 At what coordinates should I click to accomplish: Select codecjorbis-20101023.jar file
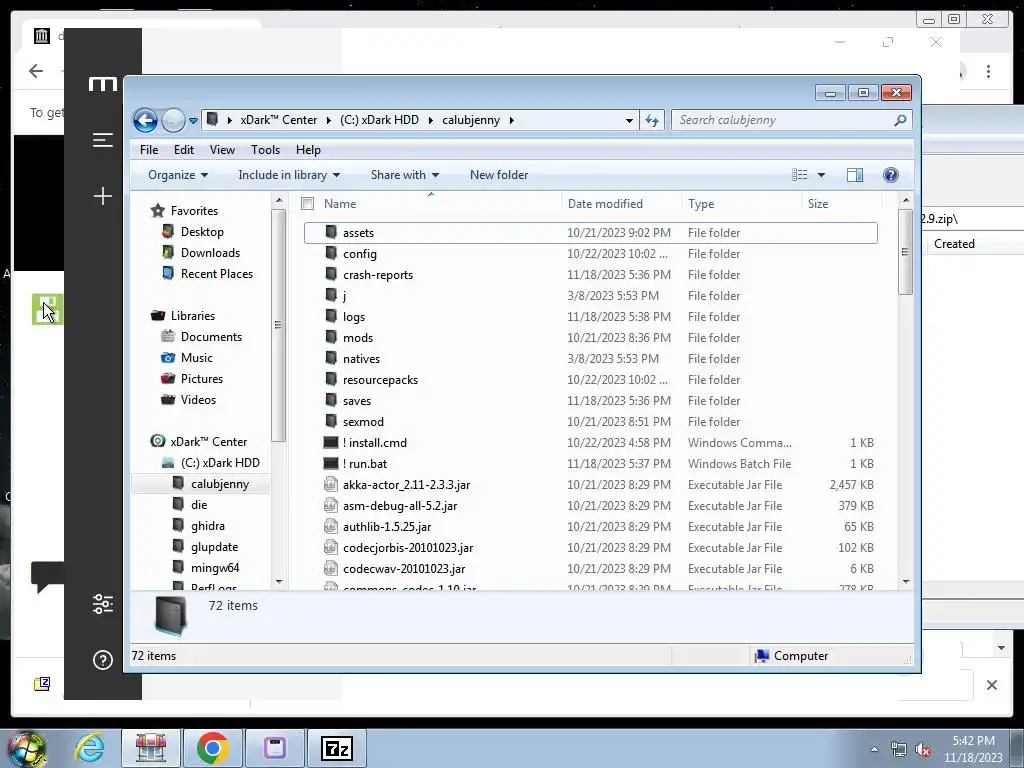pos(408,548)
